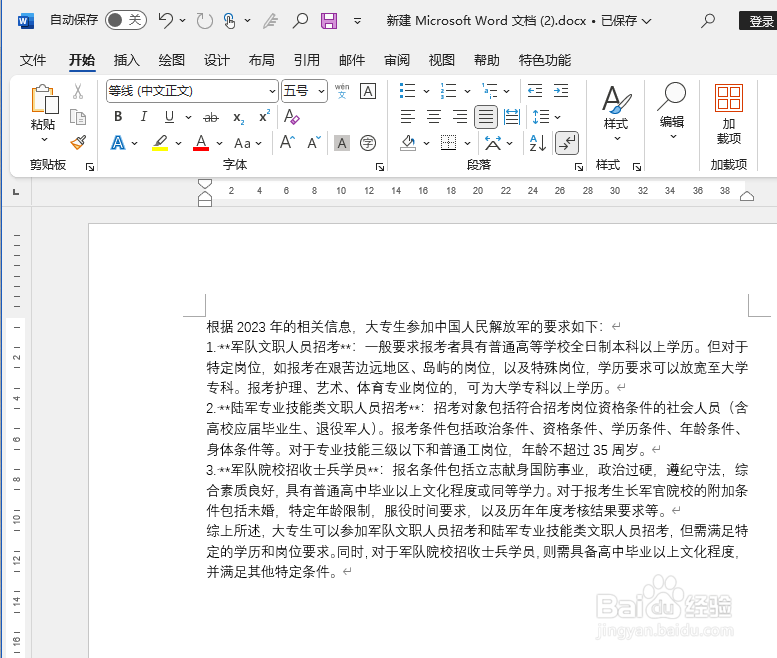Screen dimensions: 777x658
Task: Customize Quick Access Toolbar dropdown
Action: pyautogui.click(x=357, y=21)
